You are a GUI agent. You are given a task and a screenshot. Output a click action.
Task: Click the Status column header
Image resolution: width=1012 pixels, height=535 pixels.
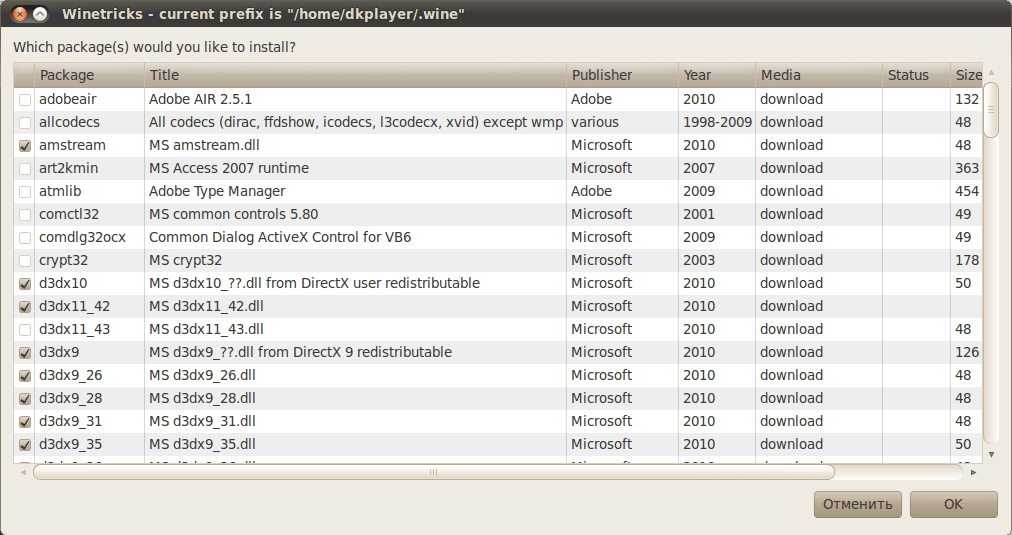915,75
